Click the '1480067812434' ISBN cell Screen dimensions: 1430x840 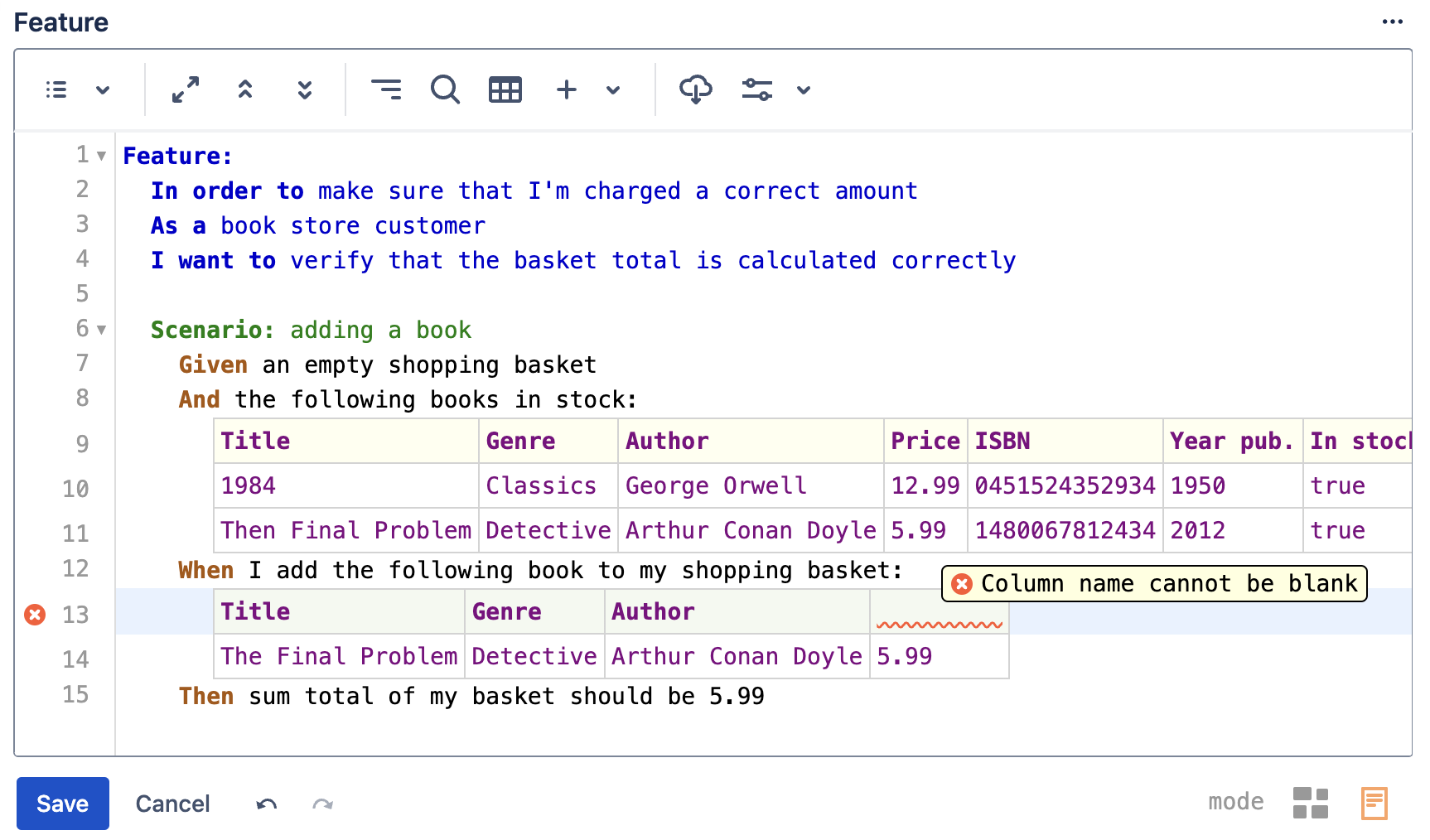click(1065, 530)
